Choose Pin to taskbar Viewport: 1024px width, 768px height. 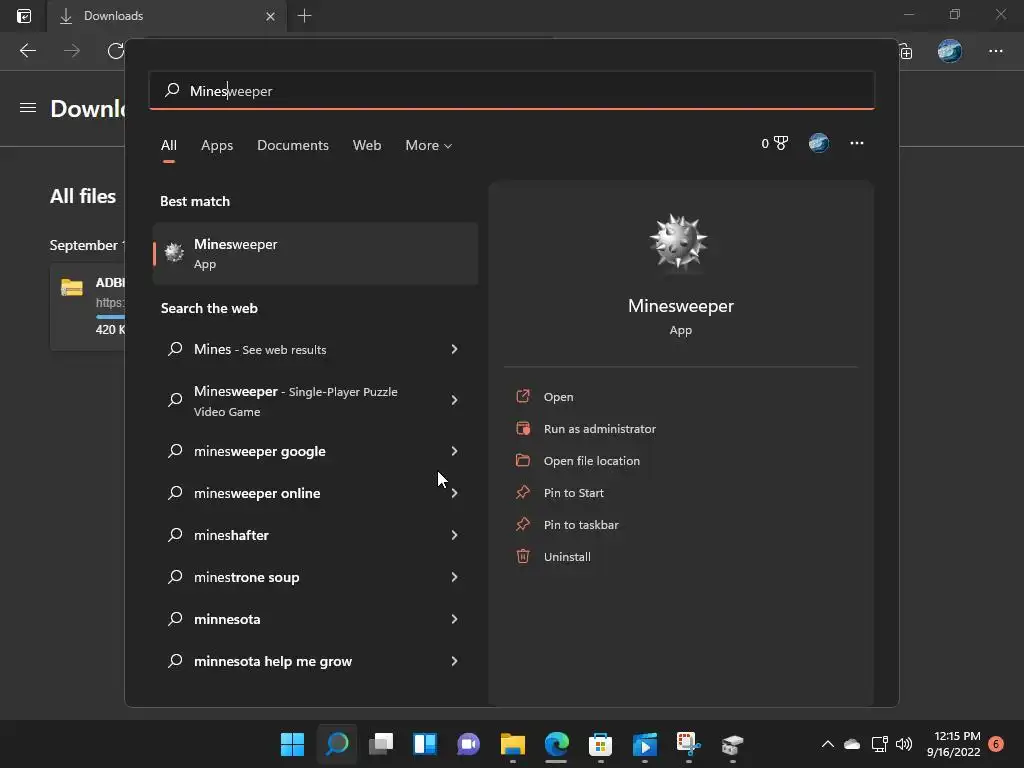coord(581,525)
